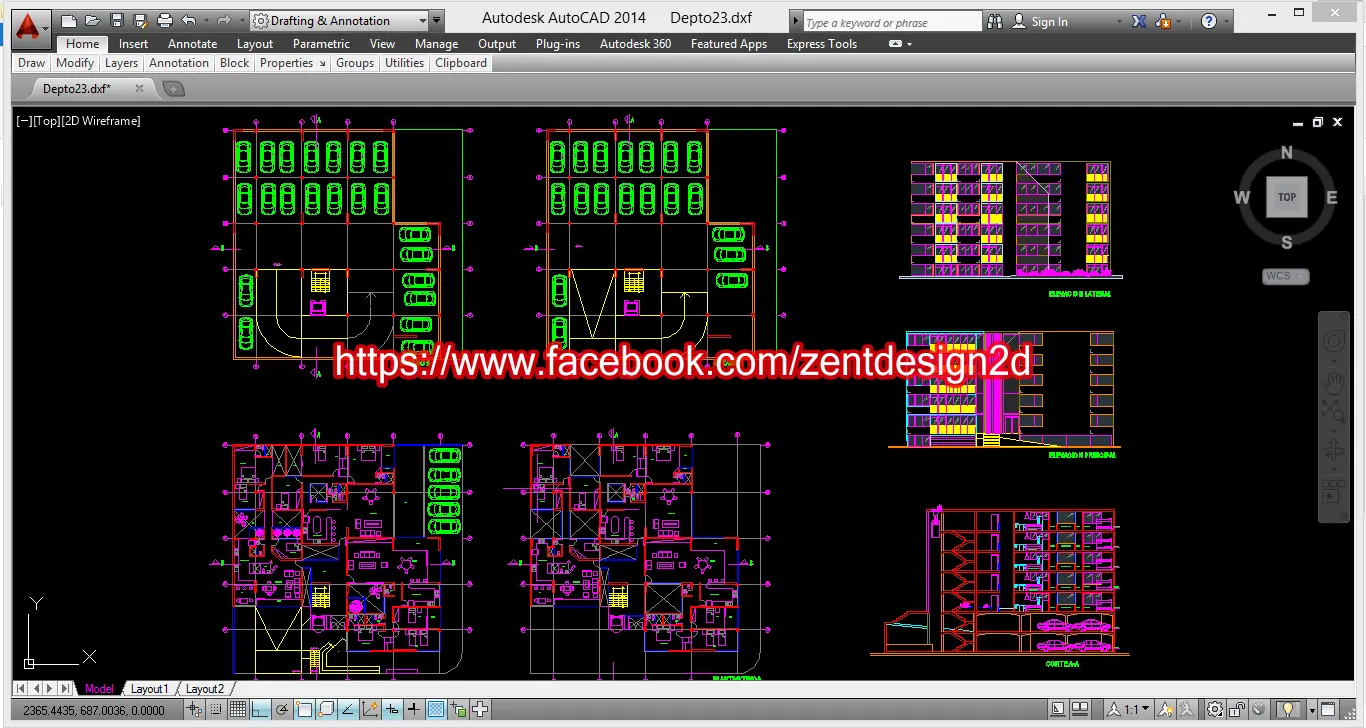Click the navigation bar steering wheel icon

click(1334, 343)
